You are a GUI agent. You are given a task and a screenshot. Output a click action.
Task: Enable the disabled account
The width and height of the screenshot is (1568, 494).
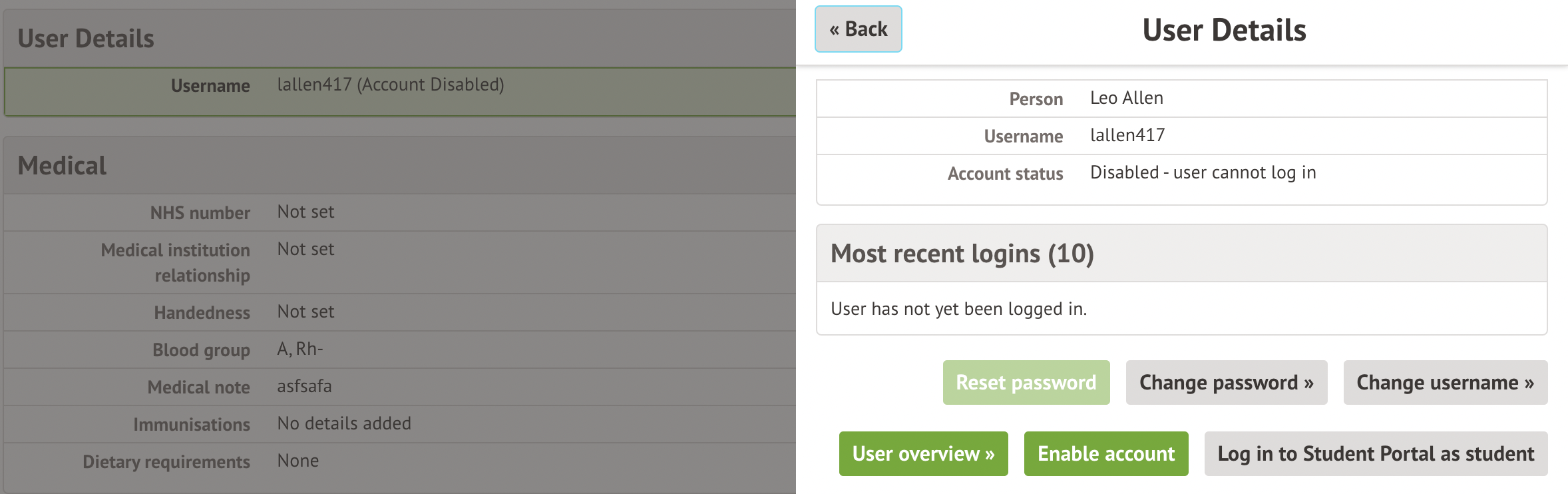(1106, 454)
